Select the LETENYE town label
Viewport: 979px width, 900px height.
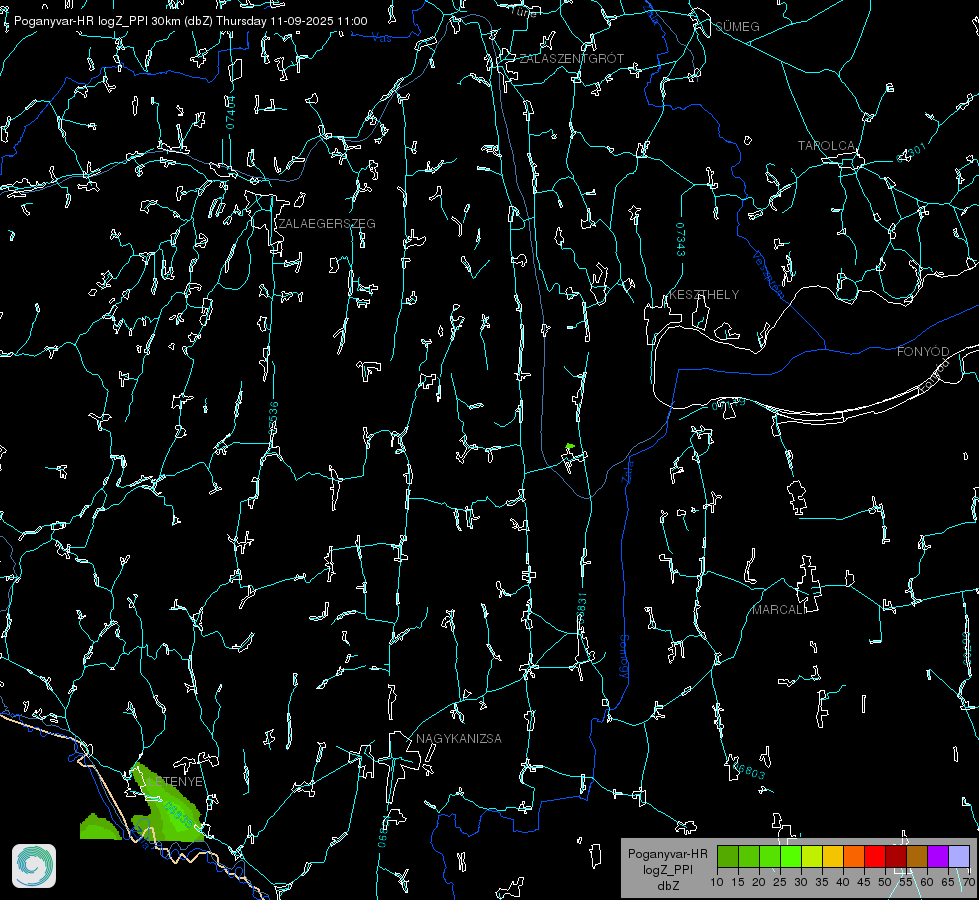175,781
